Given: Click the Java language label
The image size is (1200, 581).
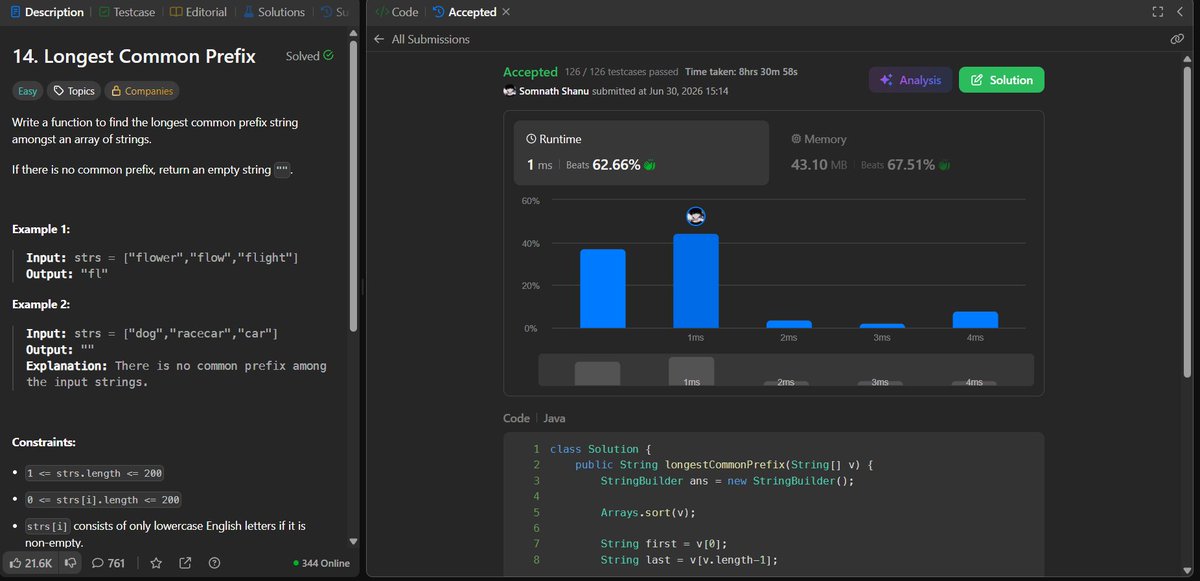Looking at the screenshot, I should pos(554,418).
